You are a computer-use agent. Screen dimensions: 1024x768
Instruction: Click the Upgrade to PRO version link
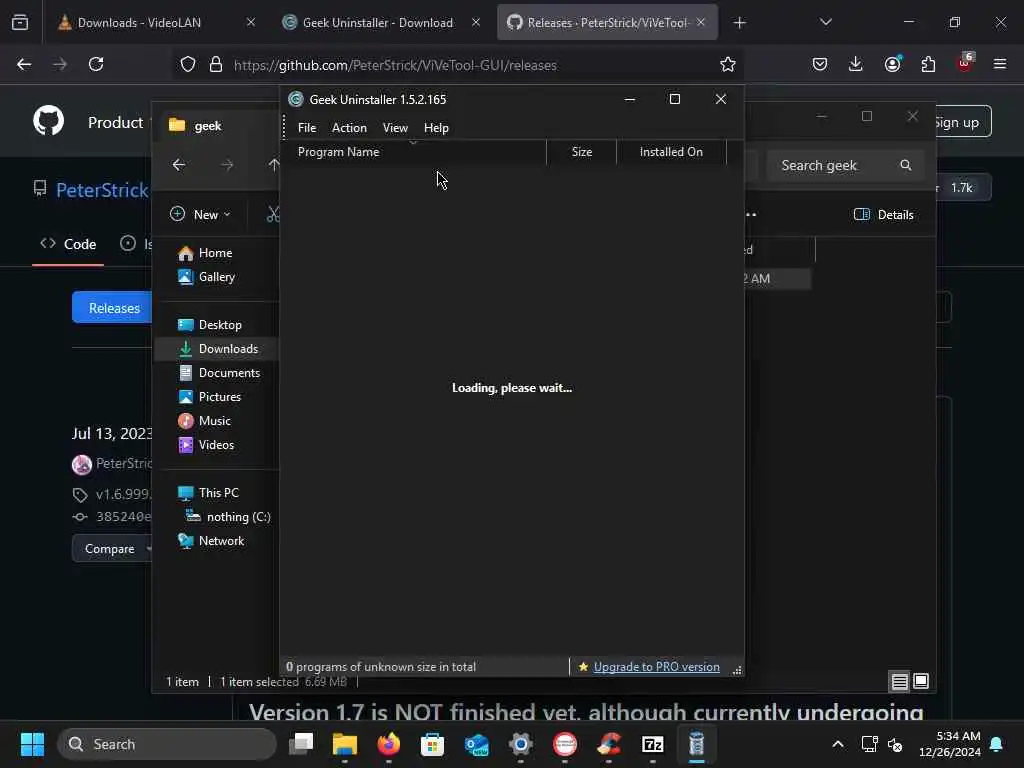point(656,667)
